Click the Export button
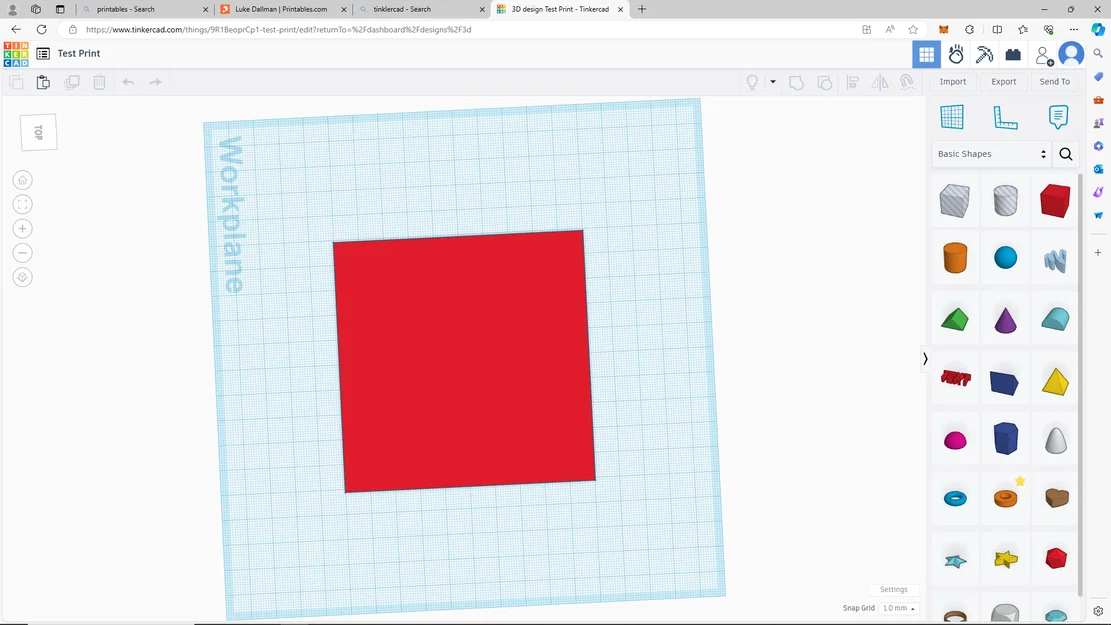This screenshot has height=625, width=1111. [x=1003, y=81]
